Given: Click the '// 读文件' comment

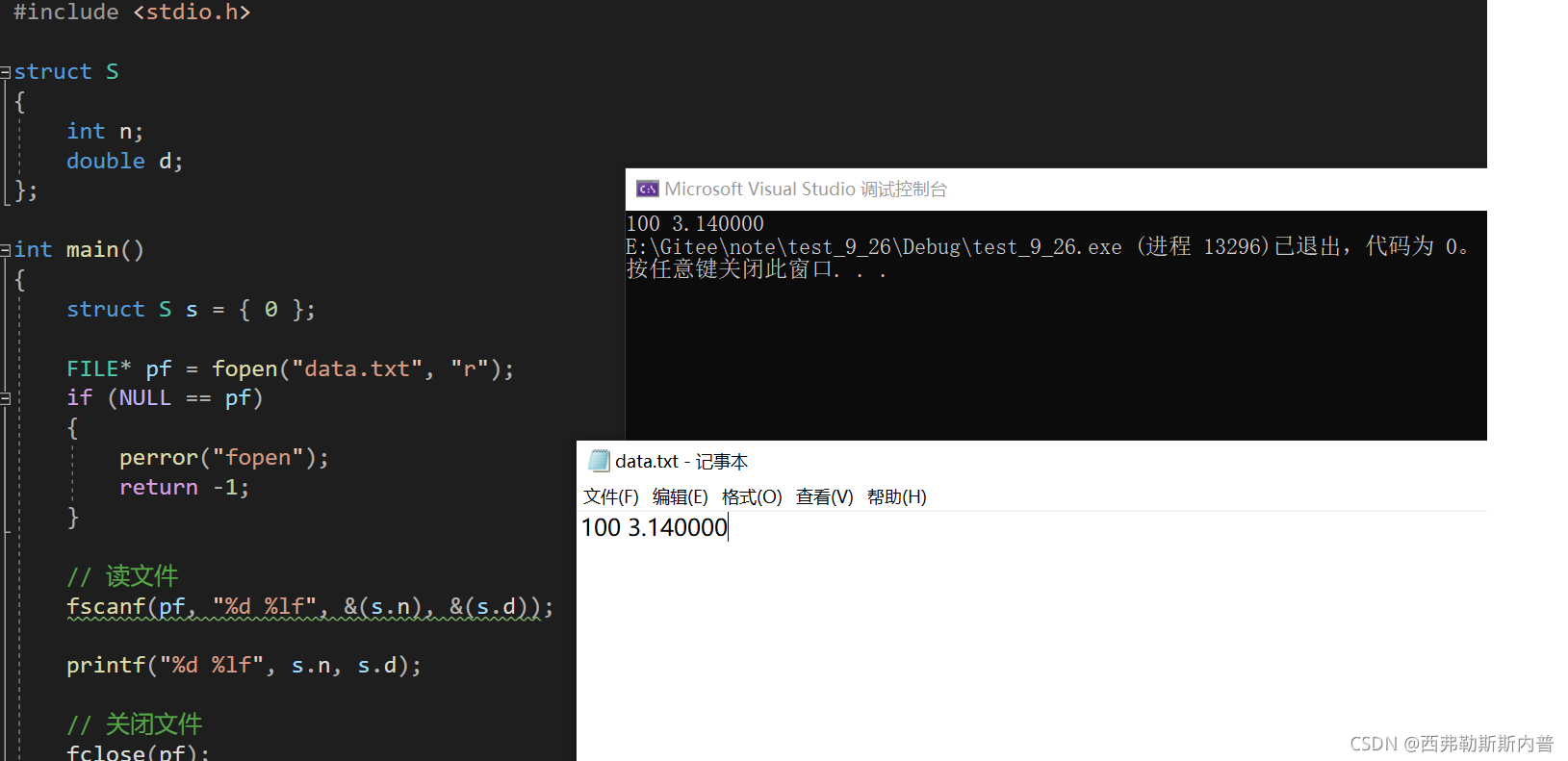Looking at the screenshot, I should tap(122, 575).
